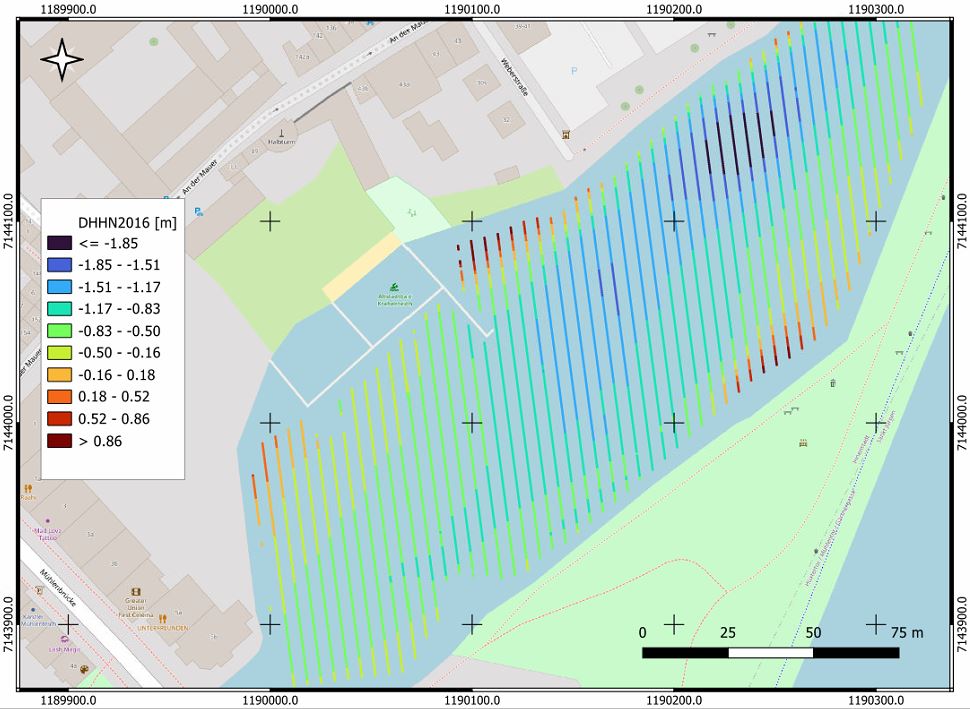Click the north arrow compass star
The image size is (970, 709).
[62, 60]
